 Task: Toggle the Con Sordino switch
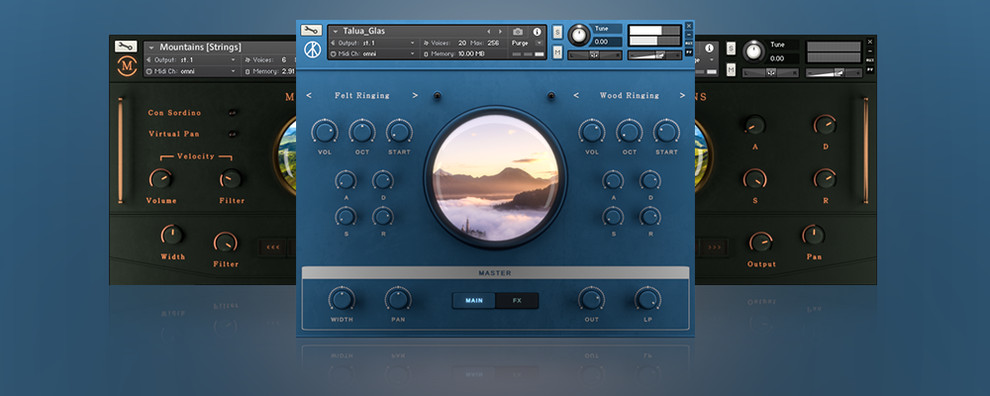tap(232, 112)
